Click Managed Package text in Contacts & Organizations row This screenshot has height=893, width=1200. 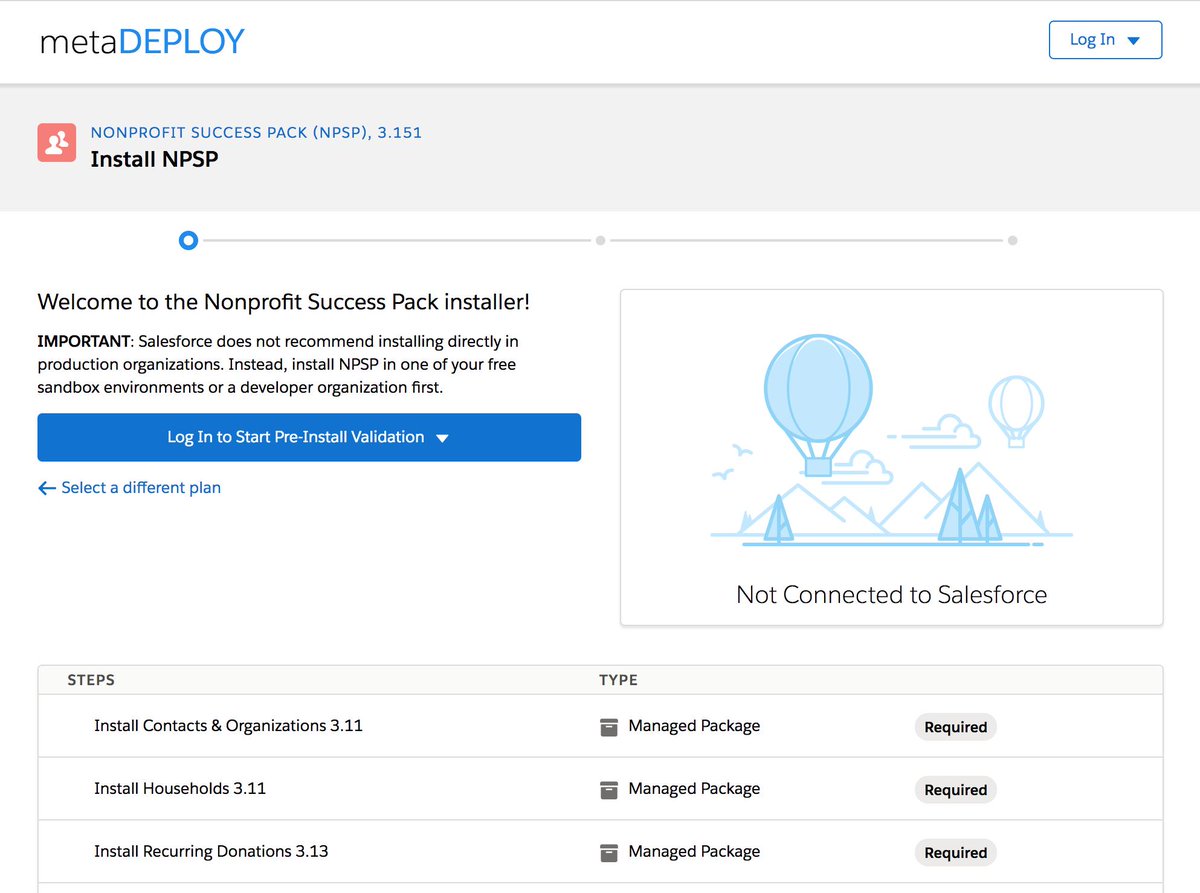pos(694,726)
